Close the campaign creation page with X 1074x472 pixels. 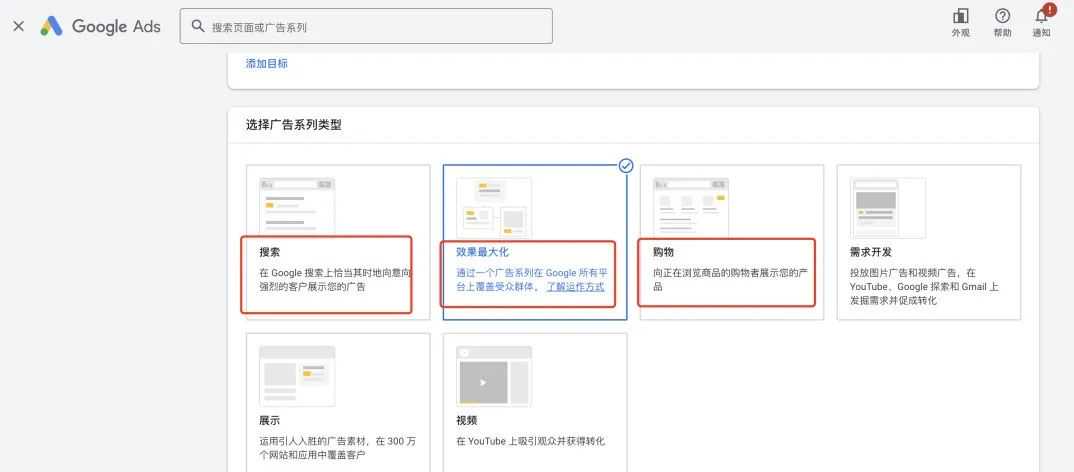[x=18, y=26]
